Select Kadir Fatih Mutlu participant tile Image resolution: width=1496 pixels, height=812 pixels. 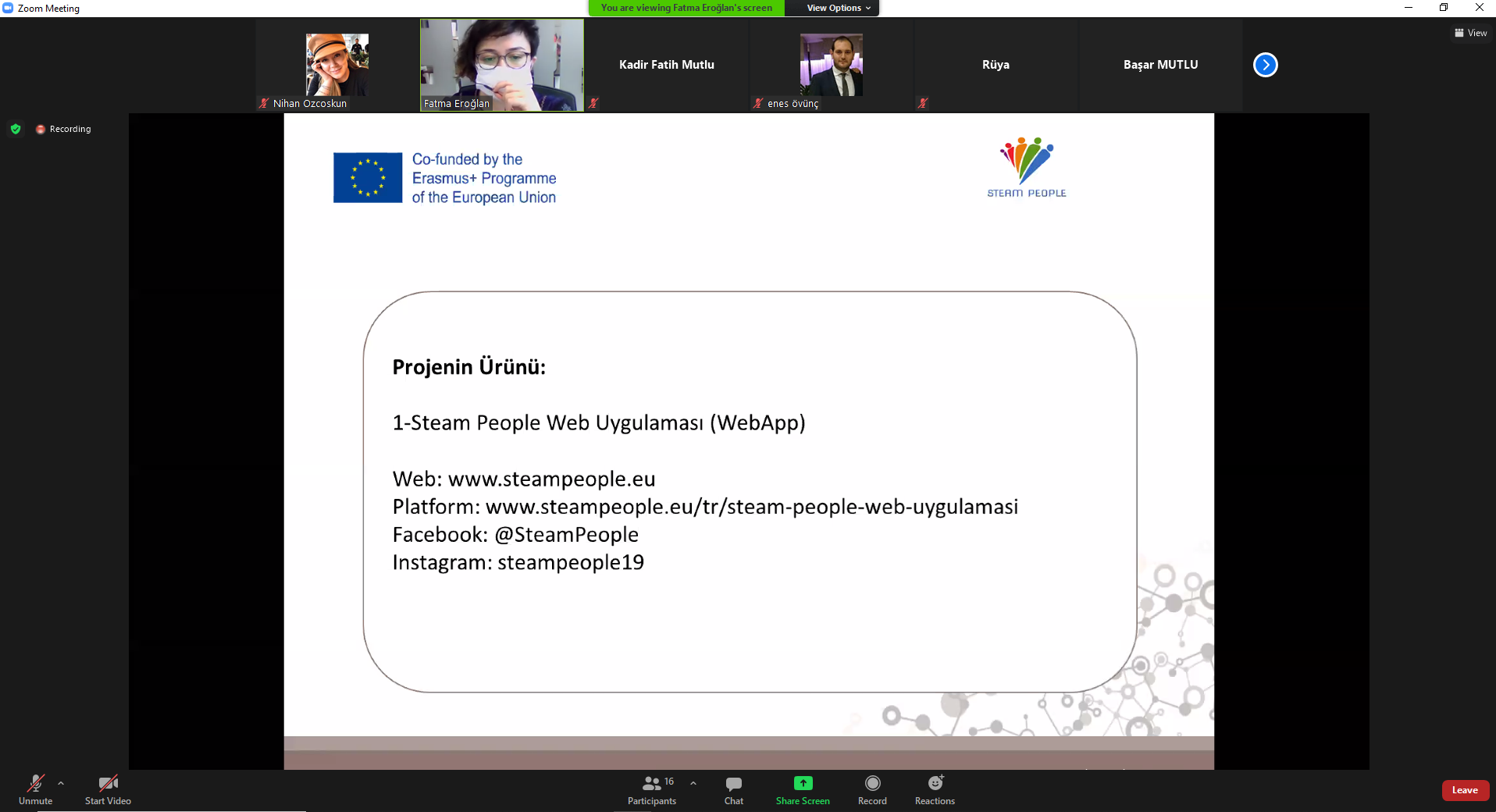(666, 65)
